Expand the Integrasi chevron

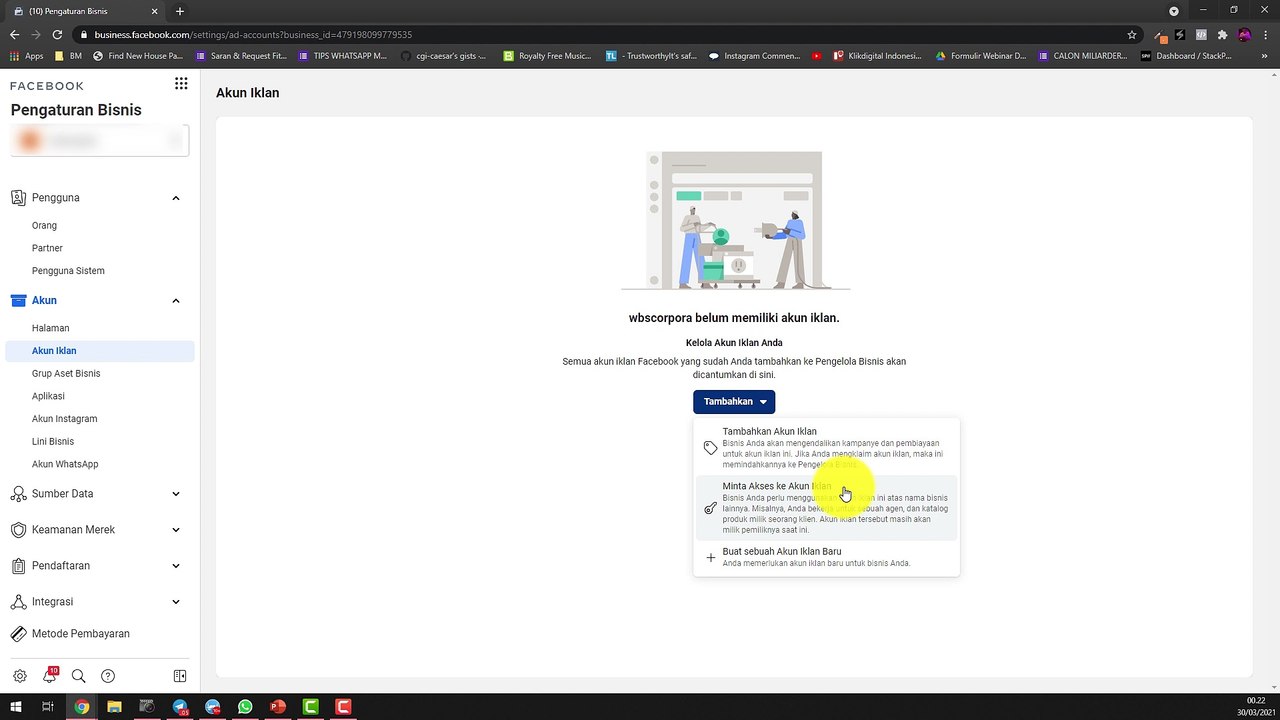pyautogui.click(x=176, y=602)
